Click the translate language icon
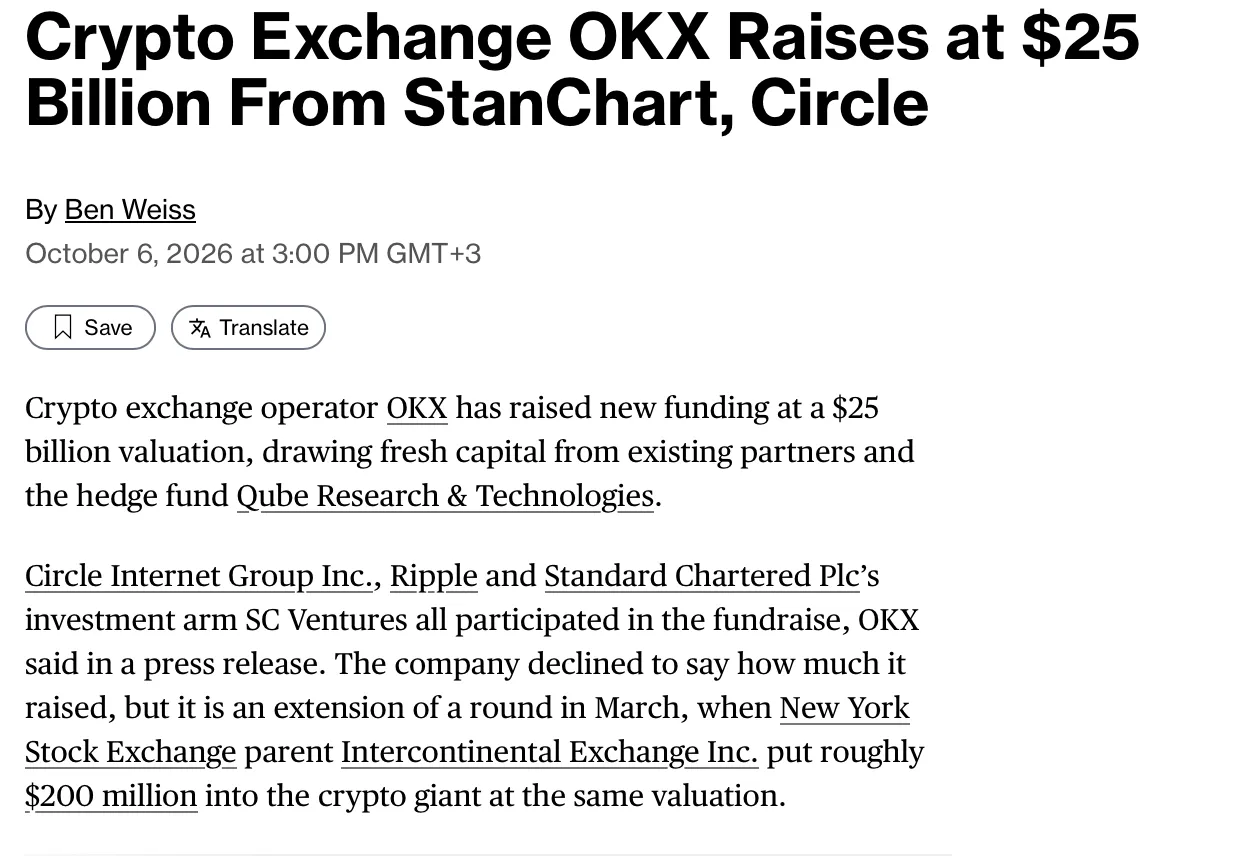 point(200,328)
